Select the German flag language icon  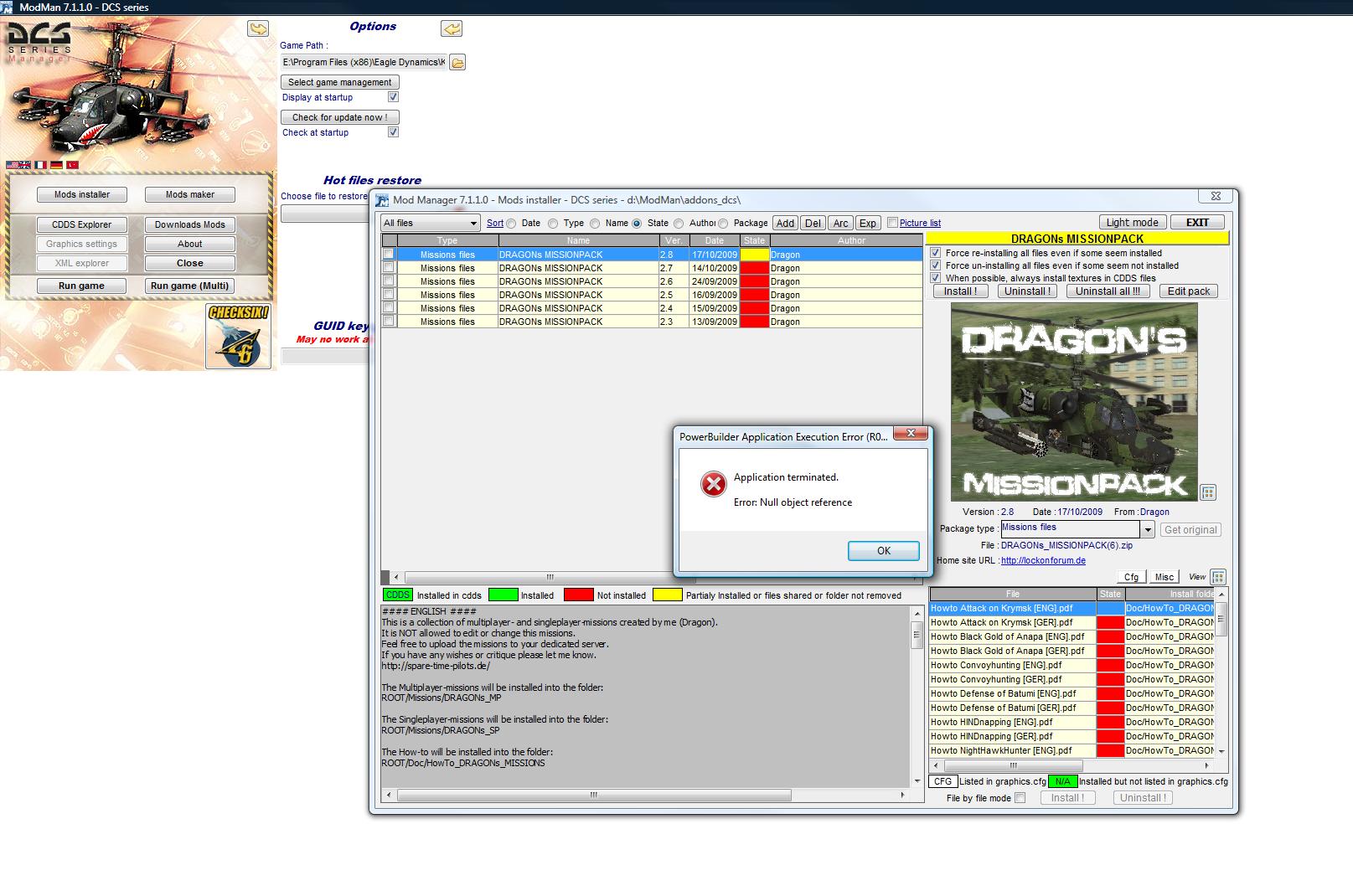coord(56,165)
